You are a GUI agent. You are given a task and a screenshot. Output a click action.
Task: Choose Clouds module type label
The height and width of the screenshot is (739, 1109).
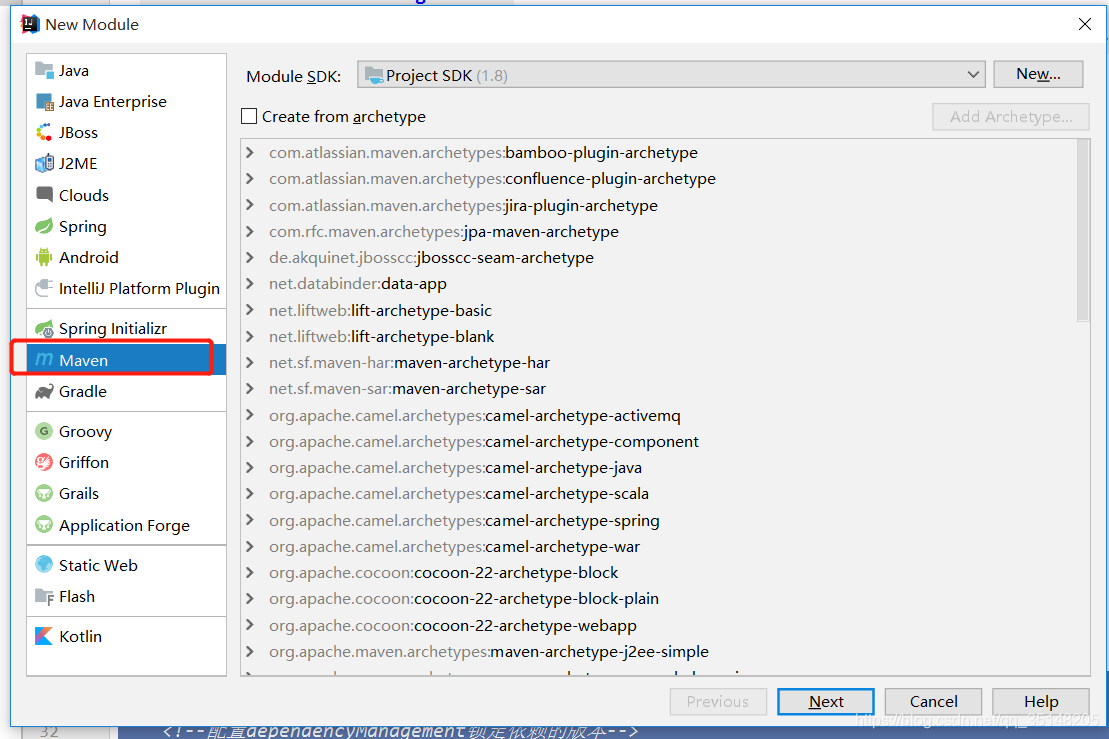83,195
